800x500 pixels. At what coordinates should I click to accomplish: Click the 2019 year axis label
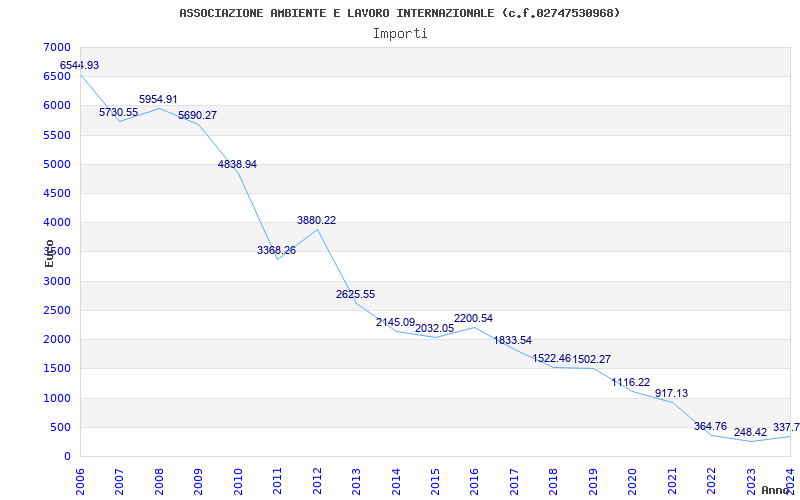click(x=593, y=481)
